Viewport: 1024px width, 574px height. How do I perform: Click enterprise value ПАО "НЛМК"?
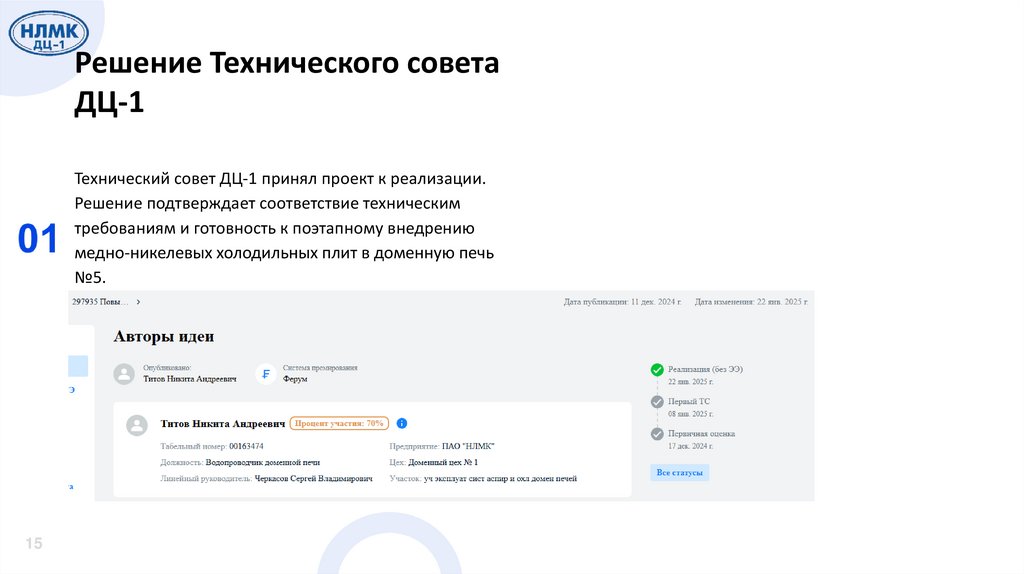pos(468,446)
